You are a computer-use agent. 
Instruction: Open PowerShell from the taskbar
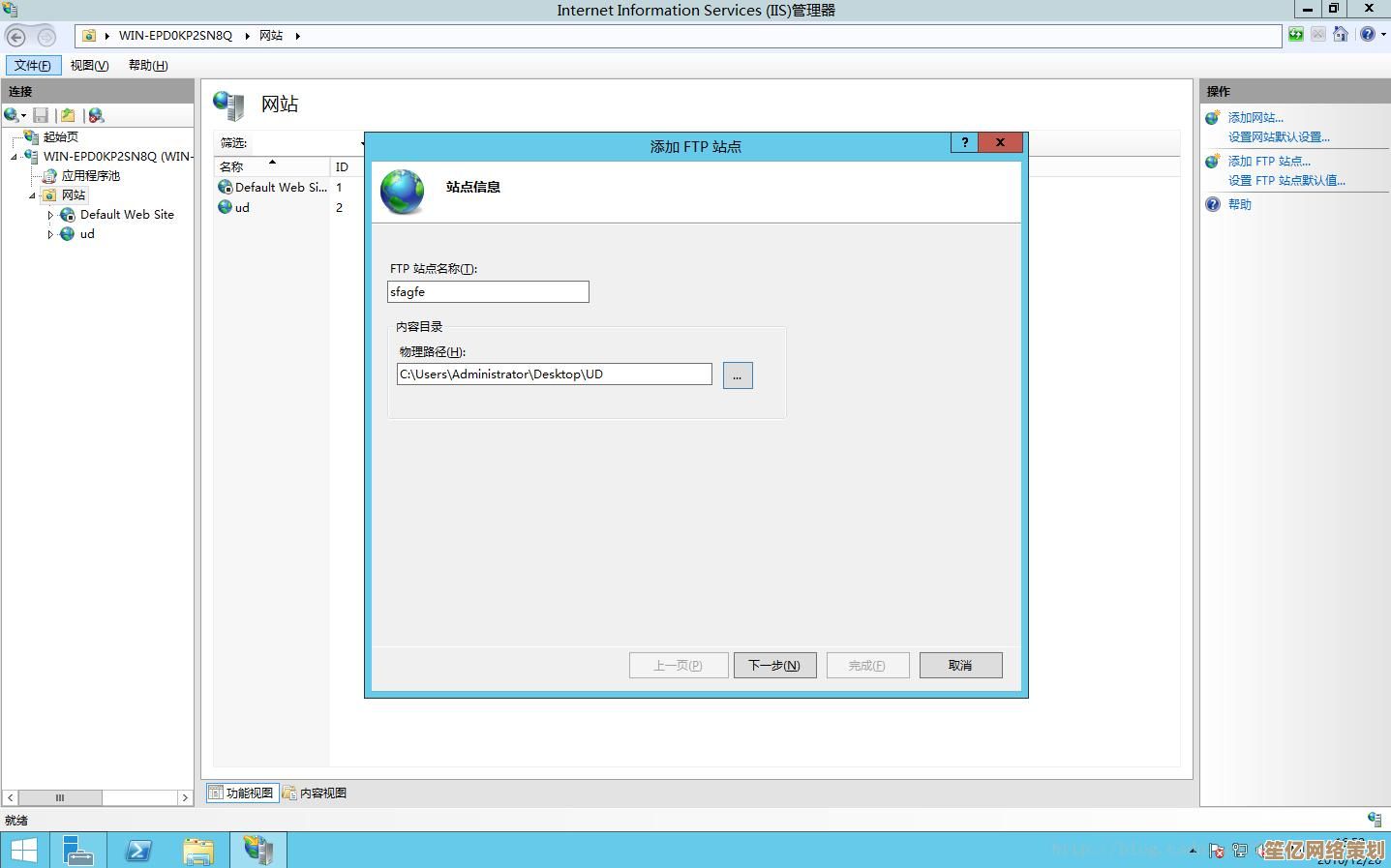(138, 851)
